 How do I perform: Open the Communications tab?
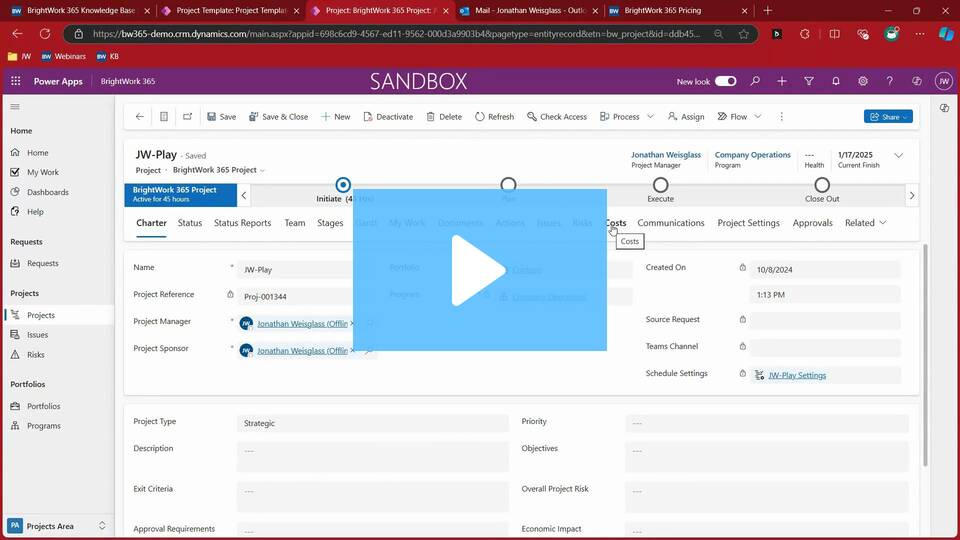click(x=670, y=223)
